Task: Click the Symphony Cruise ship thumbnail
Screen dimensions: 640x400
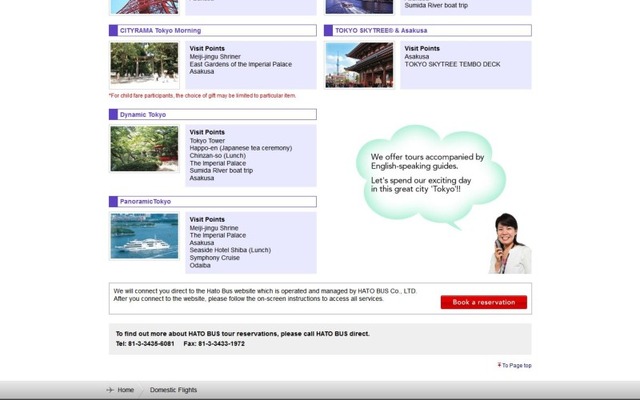Action: point(144,236)
